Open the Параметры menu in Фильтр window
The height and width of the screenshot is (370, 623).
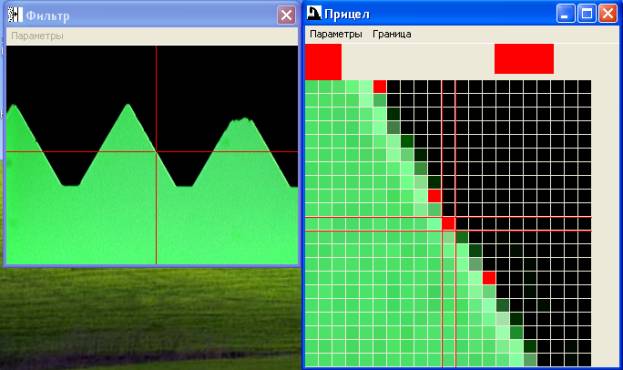click(x=37, y=36)
